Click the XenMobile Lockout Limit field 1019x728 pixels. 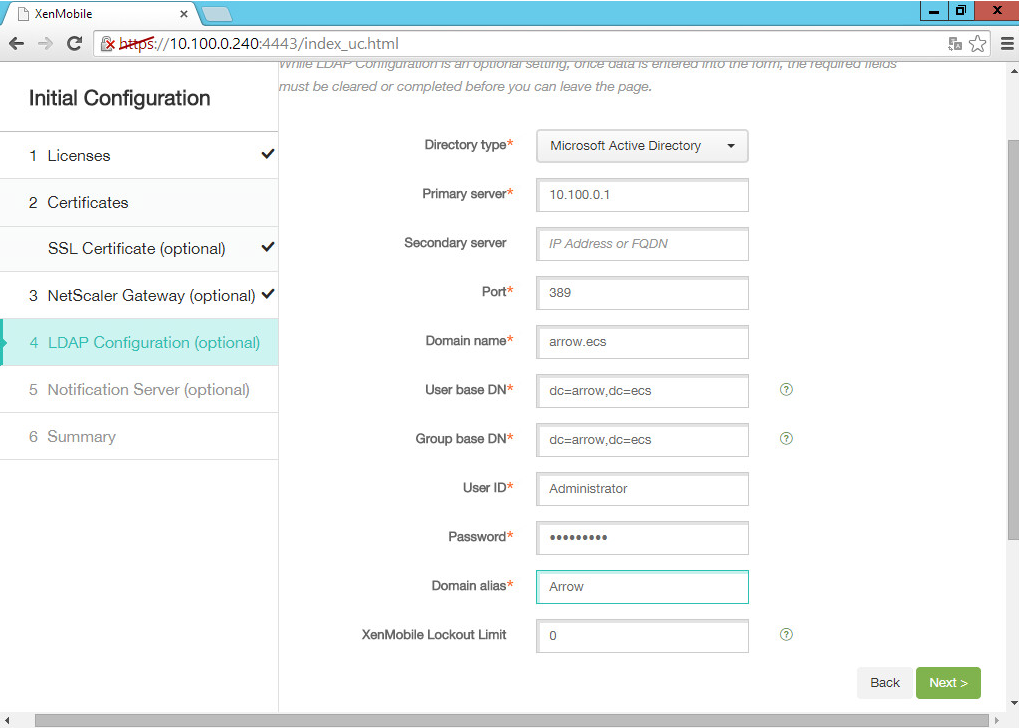pyautogui.click(x=642, y=636)
